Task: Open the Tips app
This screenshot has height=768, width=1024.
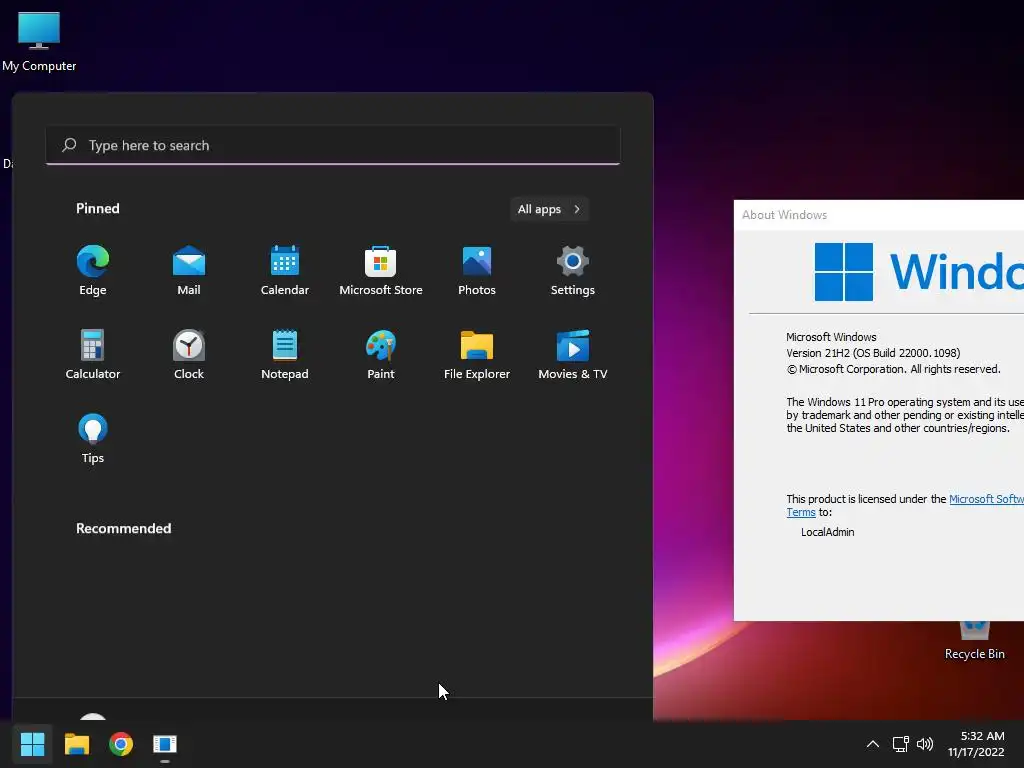Action: 93,439
